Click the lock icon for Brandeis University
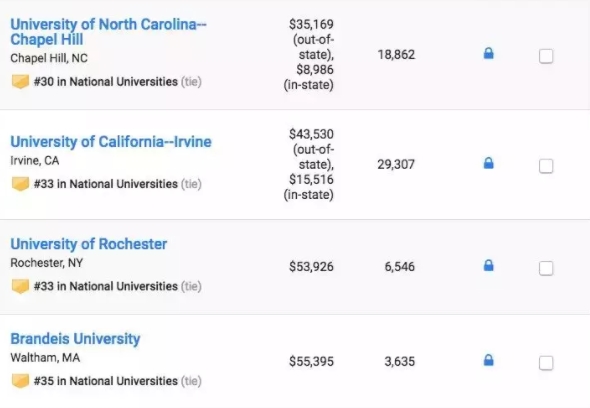This screenshot has width=590, height=408. click(488, 360)
